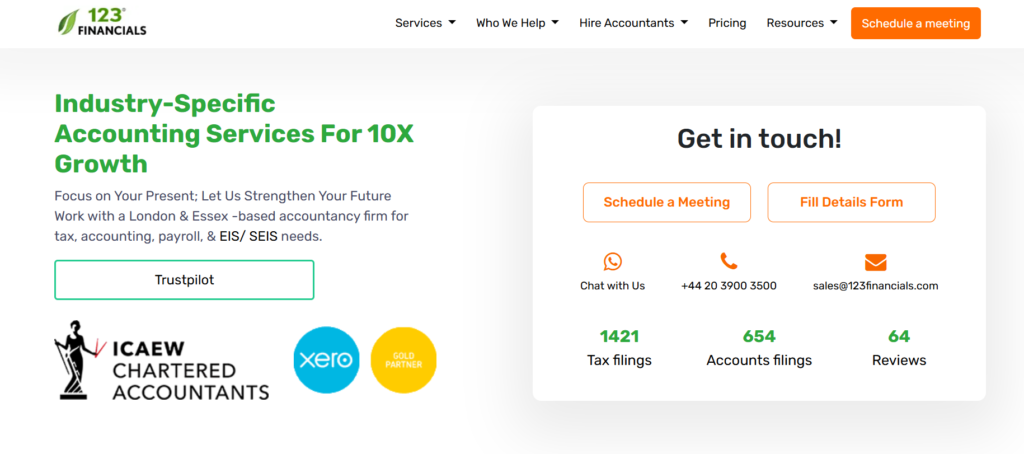Click the blue Xero logo badge
Image resolution: width=1024 pixels, height=454 pixels.
[x=327, y=360]
